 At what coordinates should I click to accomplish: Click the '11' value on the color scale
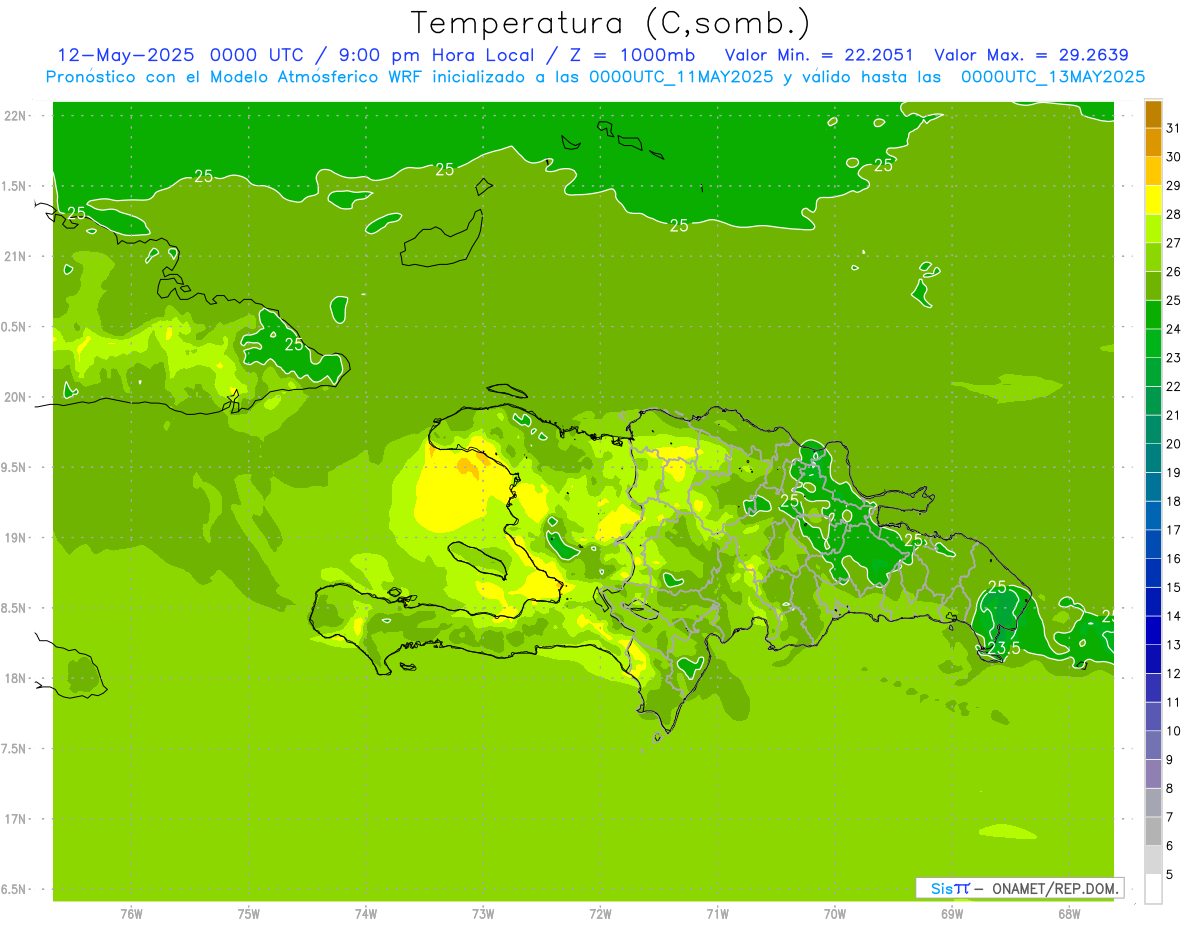point(1174,702)
